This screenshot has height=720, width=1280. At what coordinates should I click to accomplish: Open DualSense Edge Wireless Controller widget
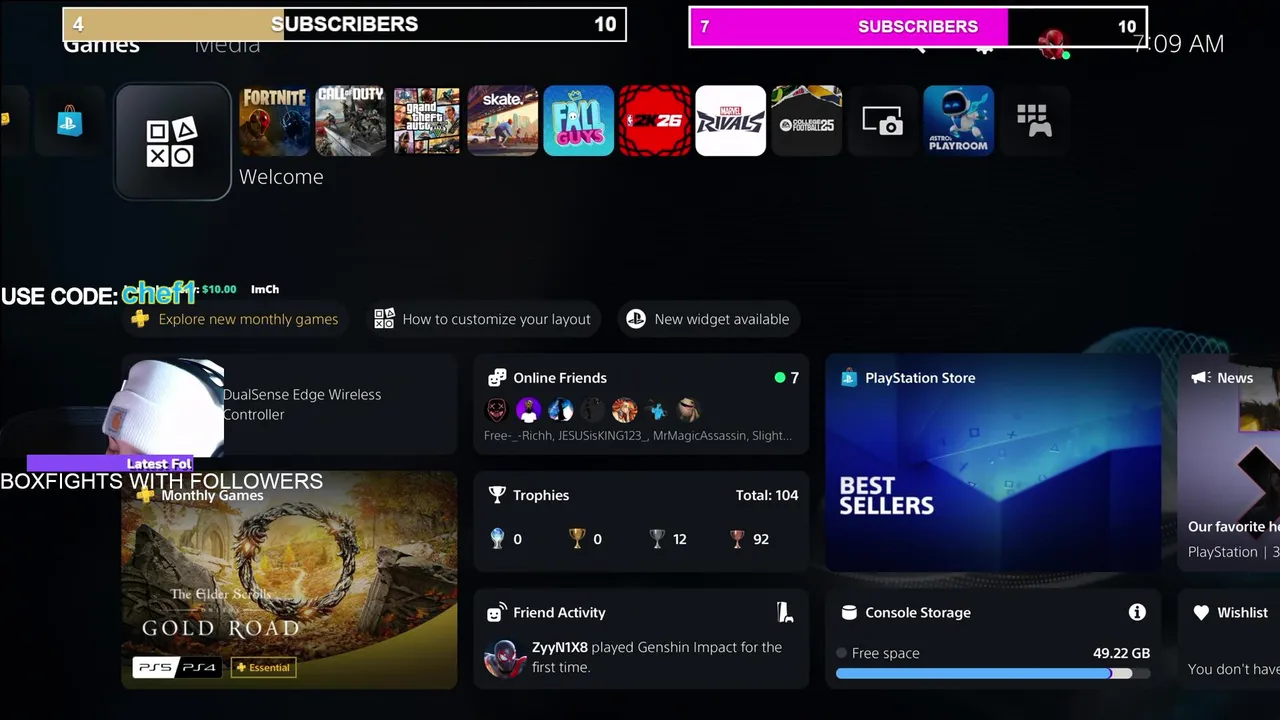point(289,404)
